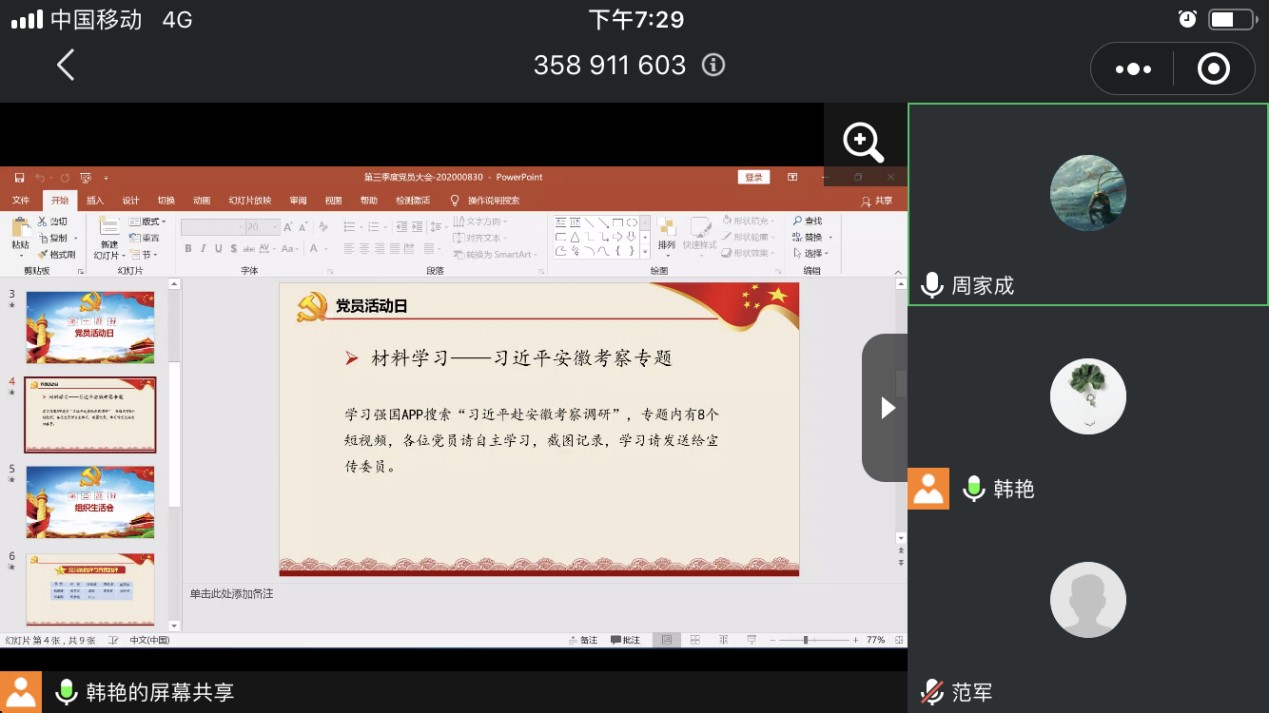
Task: Click the Share button in the ribbon
Action: [x=877, y=201]
